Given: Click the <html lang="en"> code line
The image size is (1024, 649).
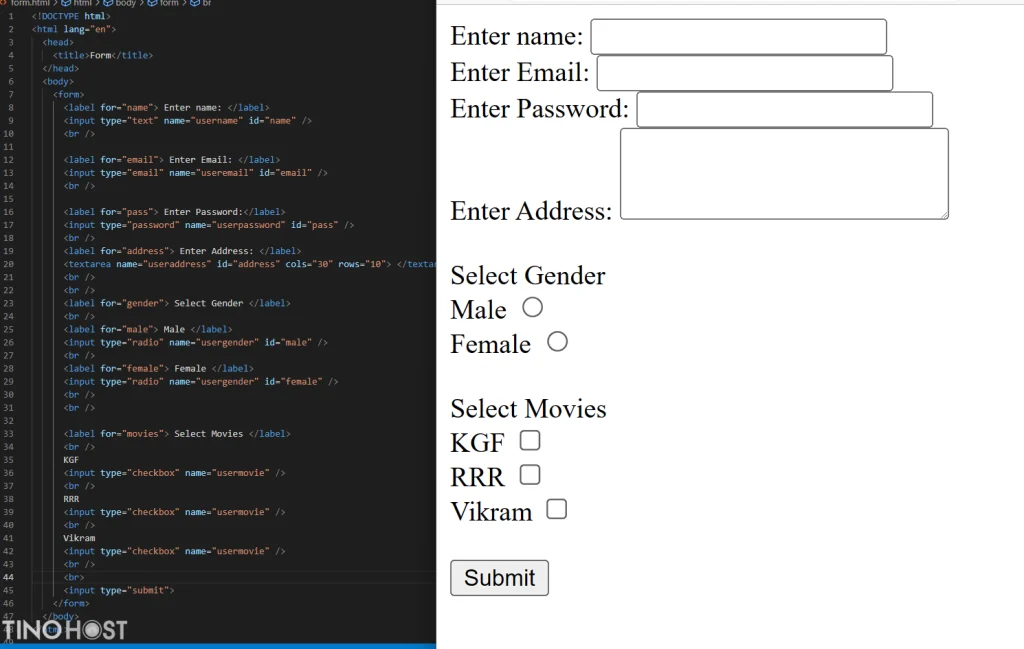Looking at the screenshot, I should pyautogui.click(x=74, y=29).
